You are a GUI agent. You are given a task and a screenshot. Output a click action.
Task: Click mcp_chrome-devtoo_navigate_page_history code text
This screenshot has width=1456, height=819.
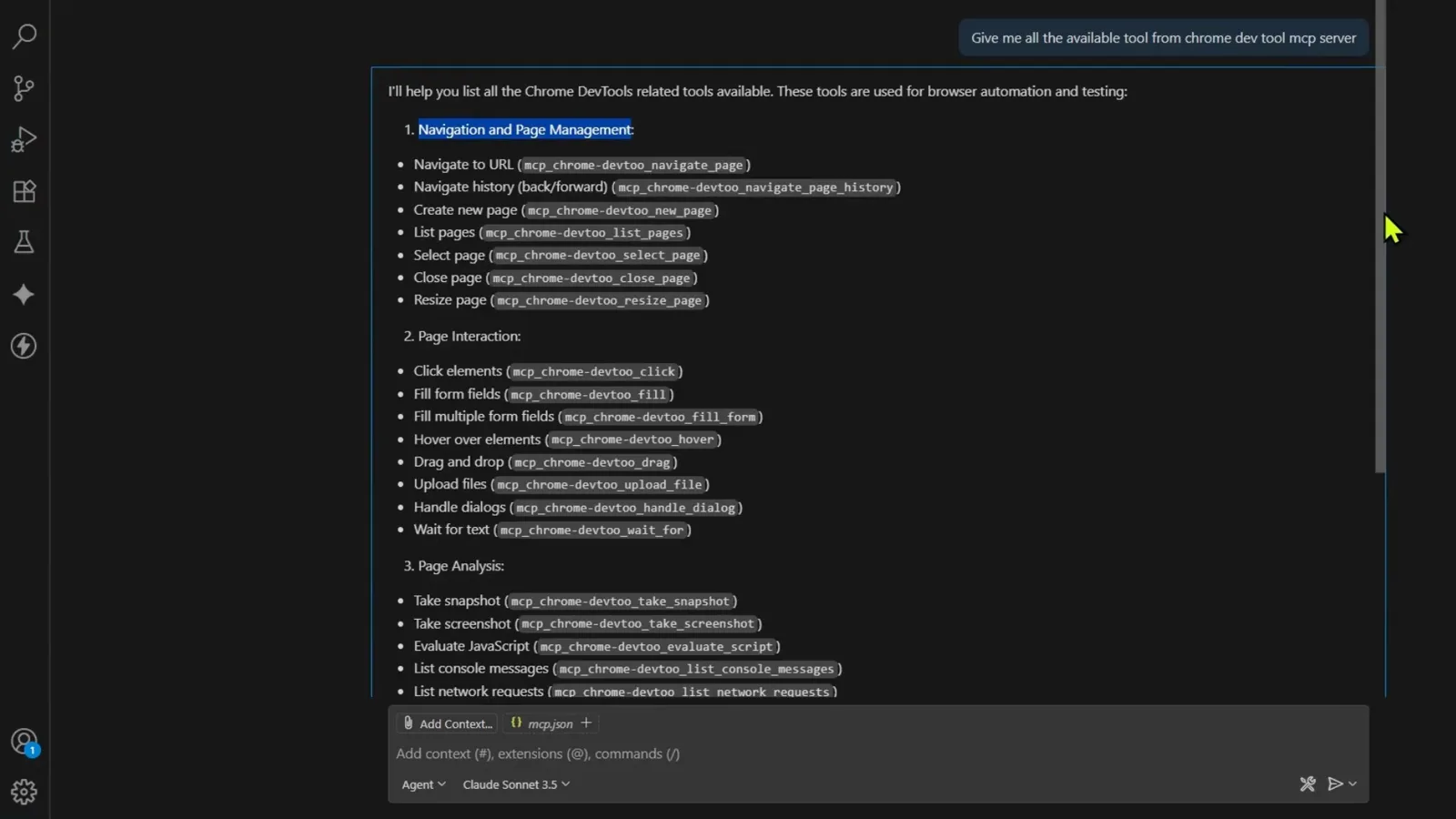coord(755,187)
